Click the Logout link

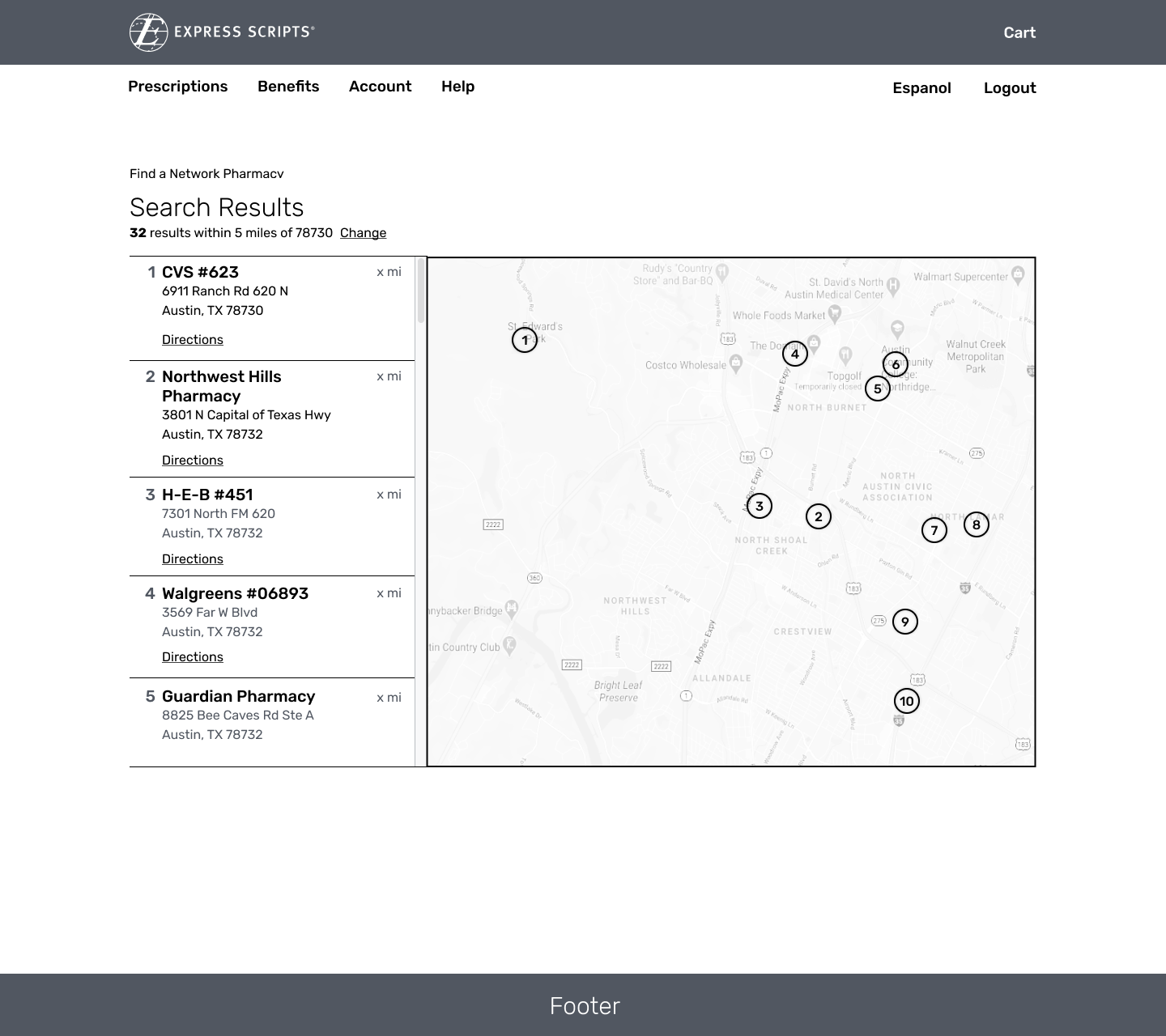pyautogui.click(x=1010, y=88)
